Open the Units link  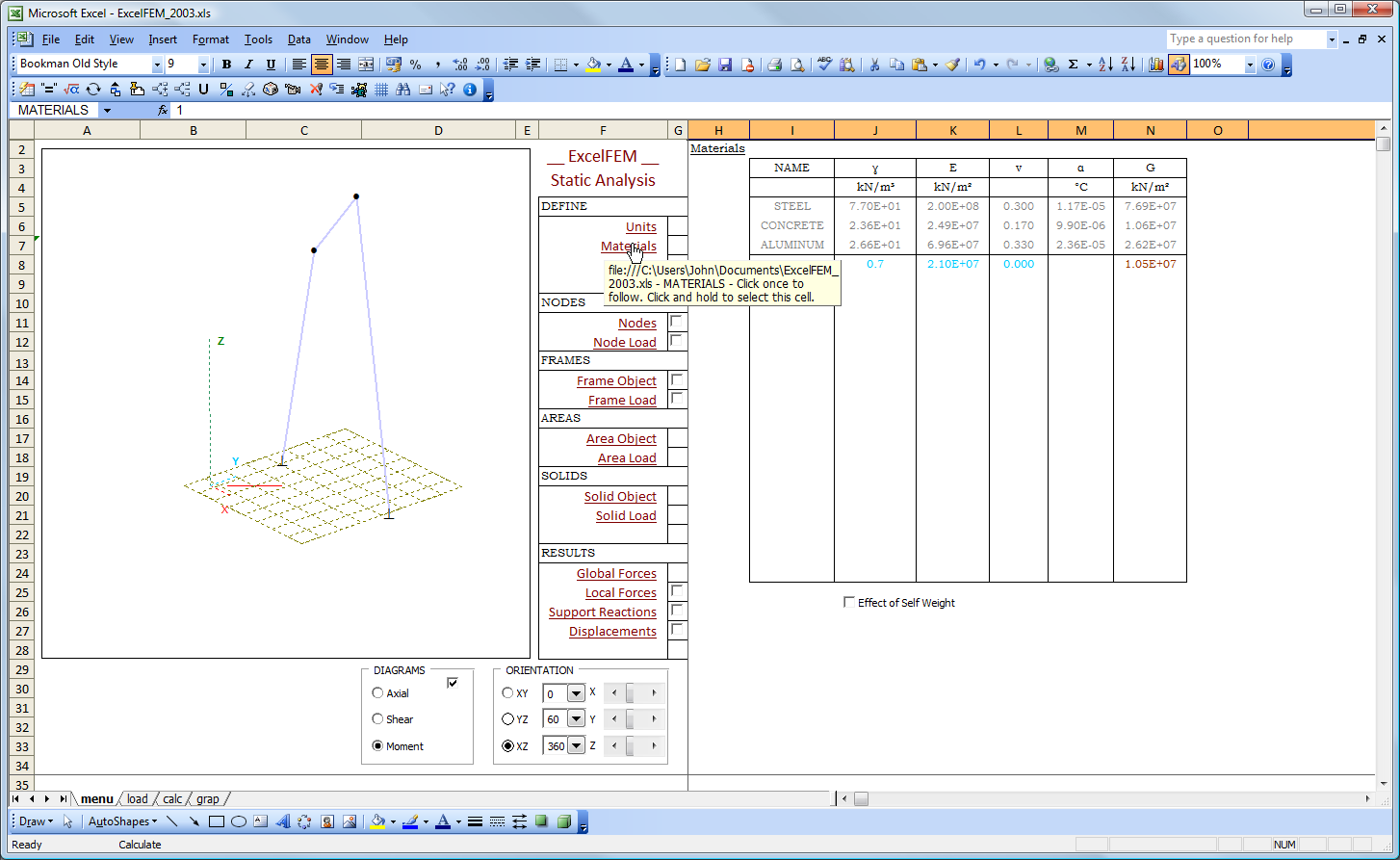[x=641, y=227]
